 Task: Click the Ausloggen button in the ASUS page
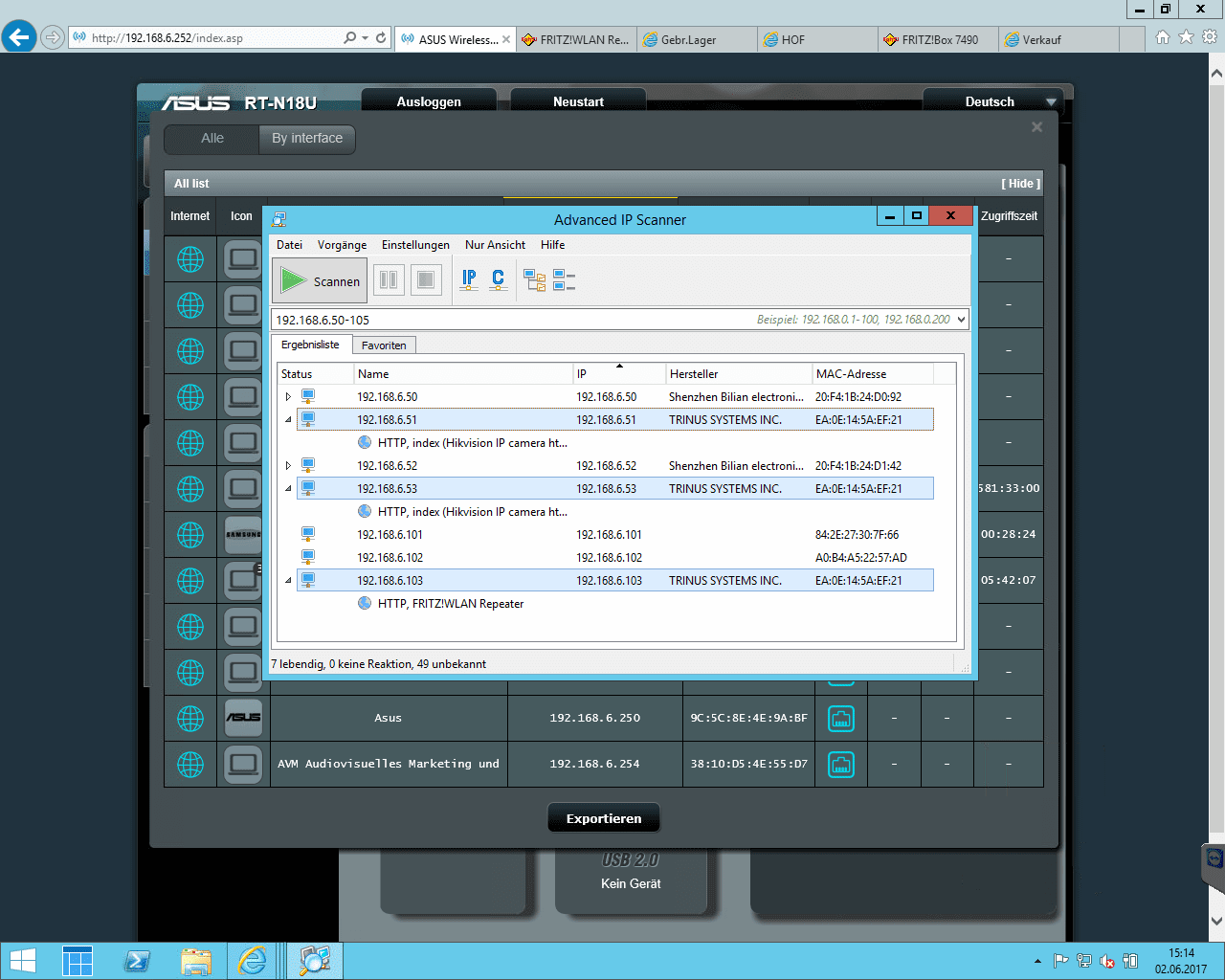coord(429,101)
